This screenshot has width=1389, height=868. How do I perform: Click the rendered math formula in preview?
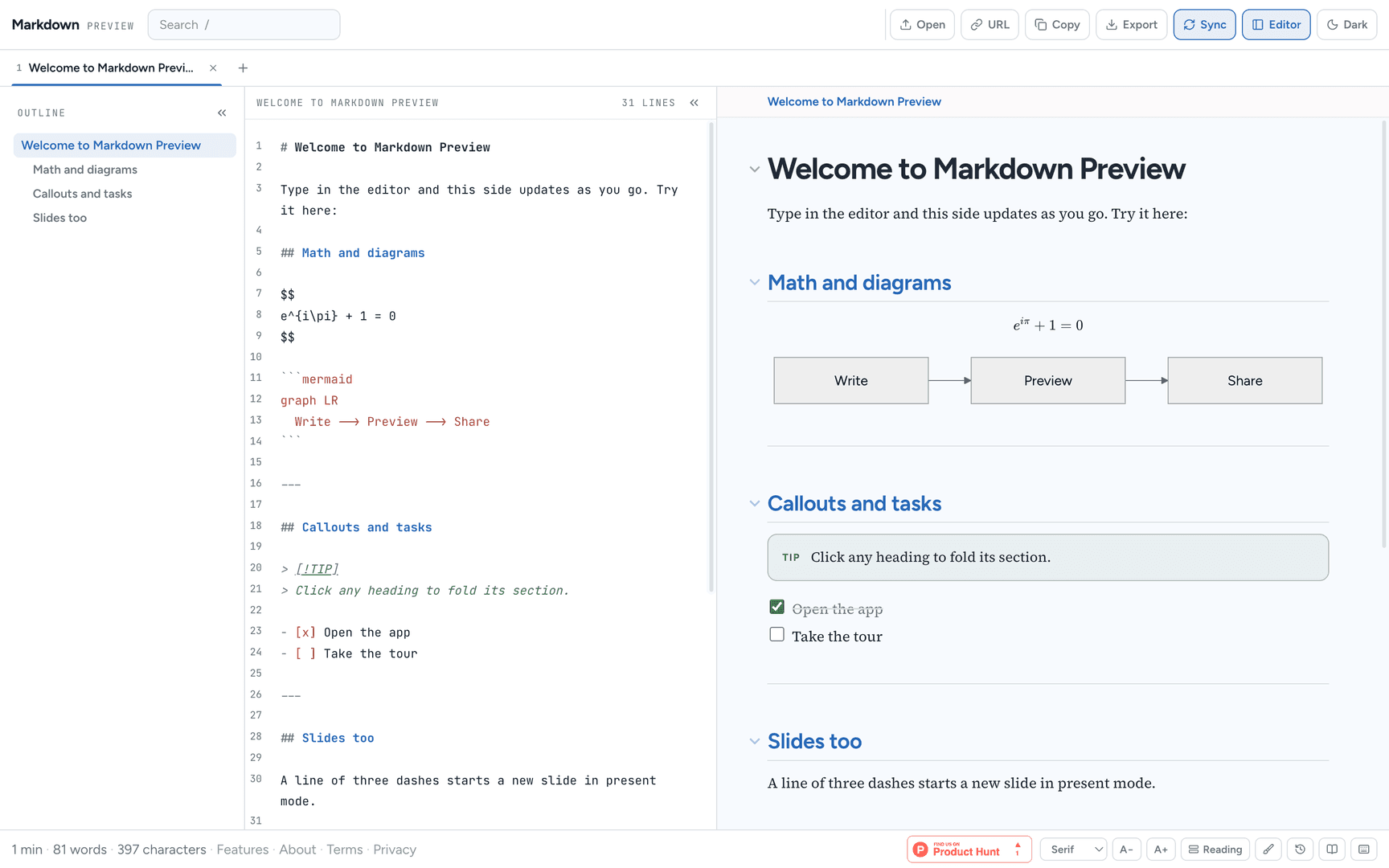pos(1047,325)
